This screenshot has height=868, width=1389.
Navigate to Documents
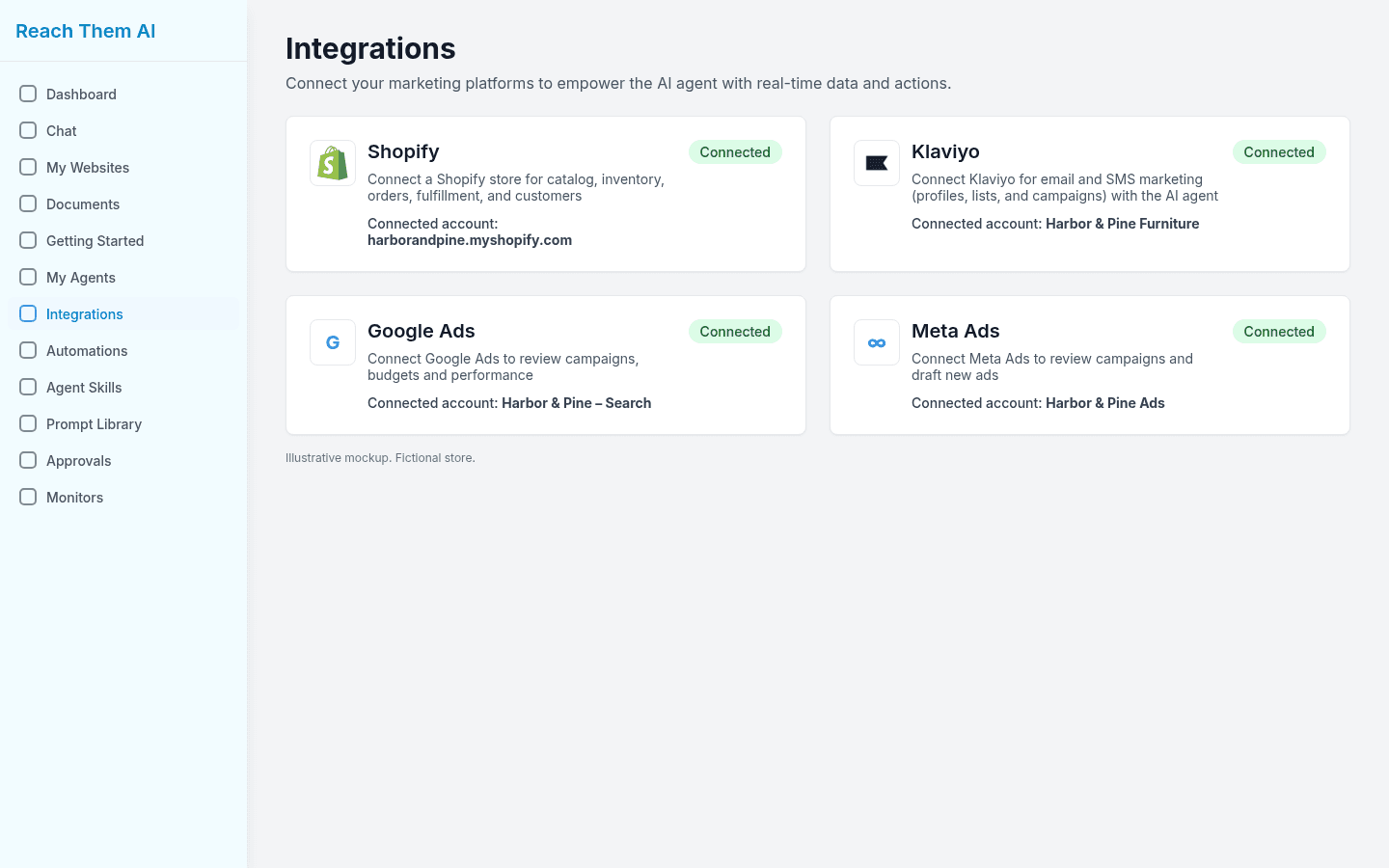(x=123, y=203)
